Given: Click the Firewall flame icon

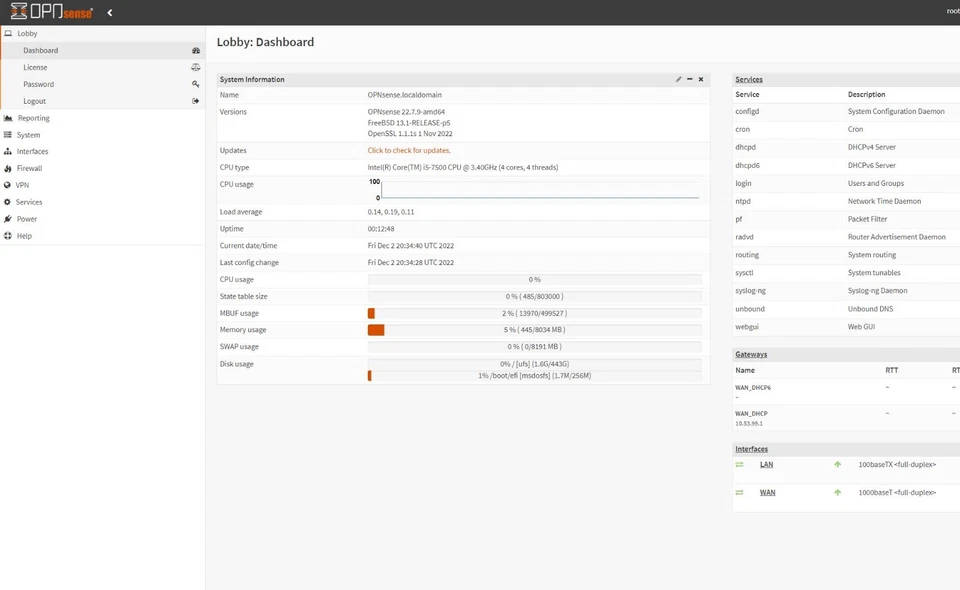Looking at the screenshot, I should click(8, 168).
